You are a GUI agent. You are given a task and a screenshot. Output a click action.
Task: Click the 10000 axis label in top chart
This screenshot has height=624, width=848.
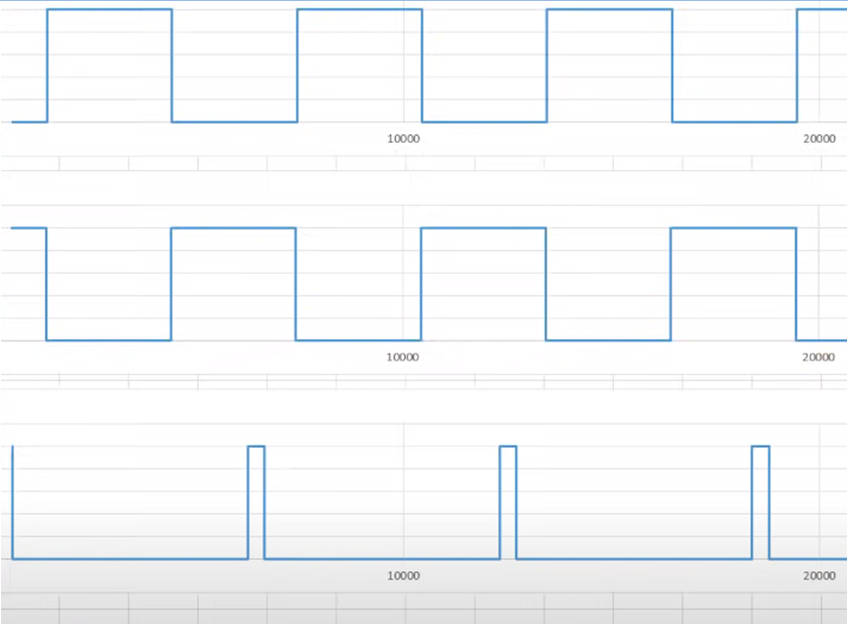pyautogui.click(x=403, y=139)
